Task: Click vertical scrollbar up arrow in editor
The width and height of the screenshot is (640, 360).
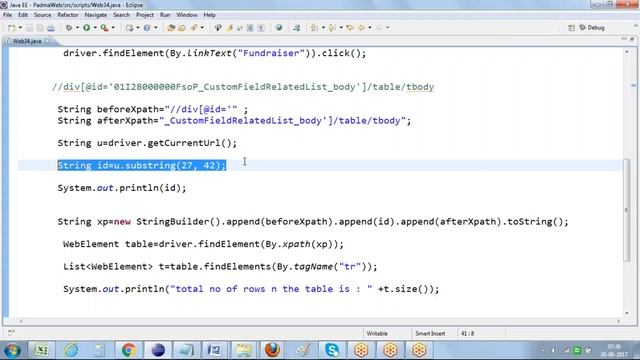Action: [x=627, y=52]
